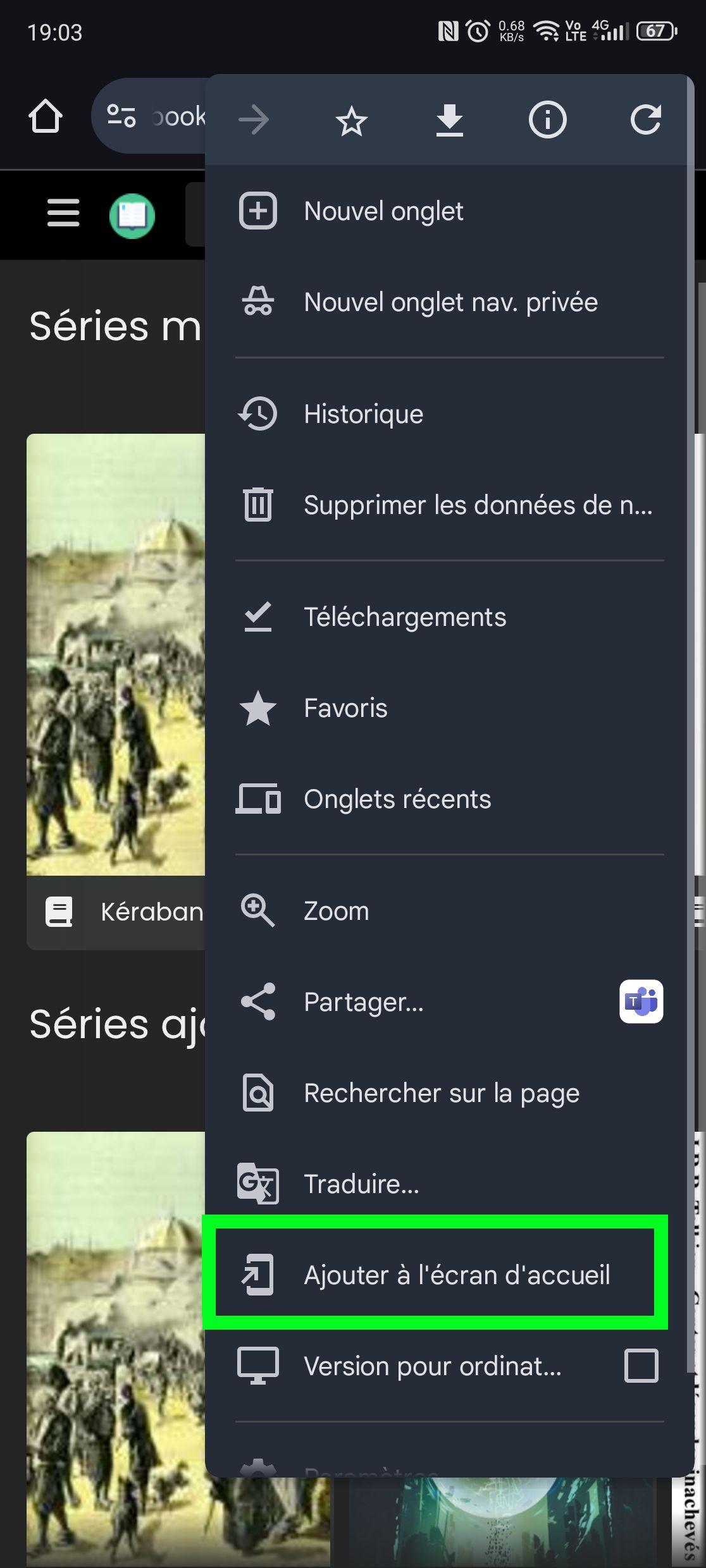Open Historique
Screen dimensions: 706x1568
[x=363, y=414]
